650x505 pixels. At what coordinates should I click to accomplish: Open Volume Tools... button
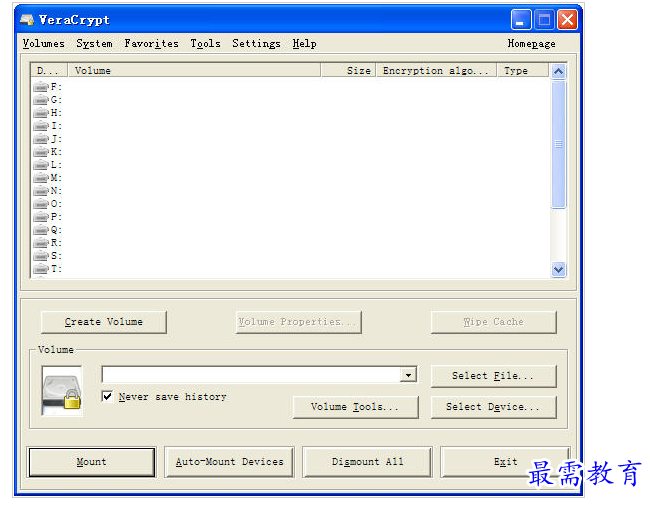click(x=355, y=407)
